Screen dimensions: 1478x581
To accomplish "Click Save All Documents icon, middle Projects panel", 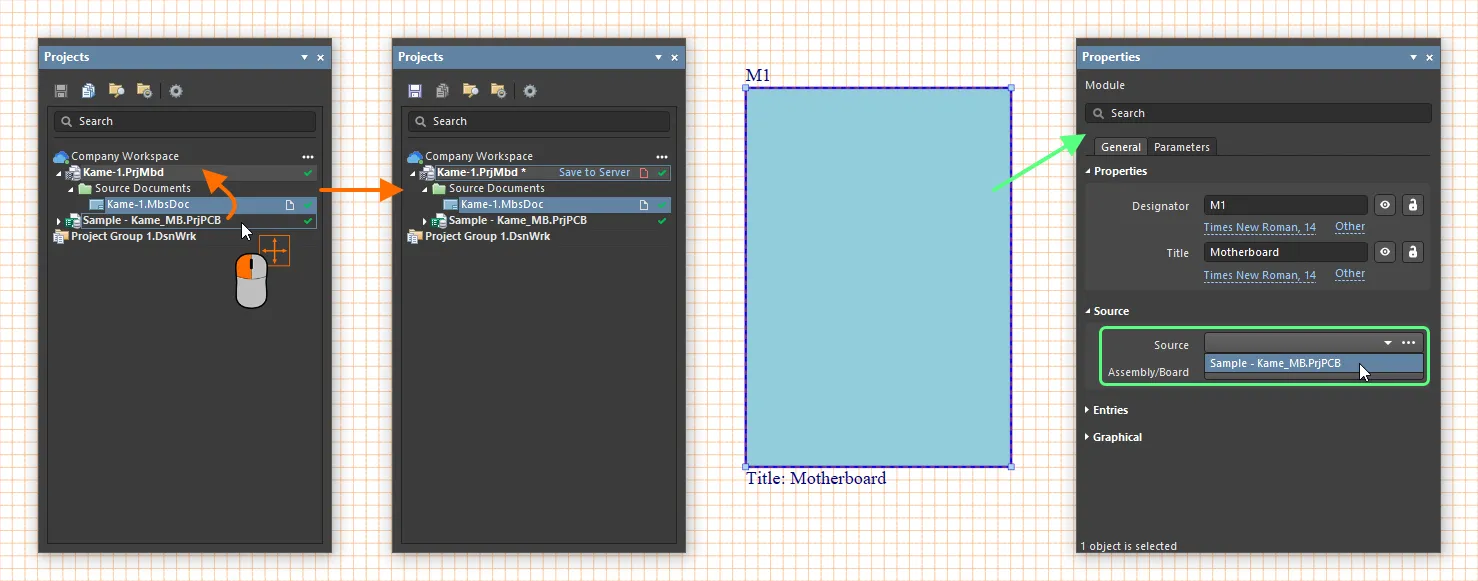I will (442, 91).
